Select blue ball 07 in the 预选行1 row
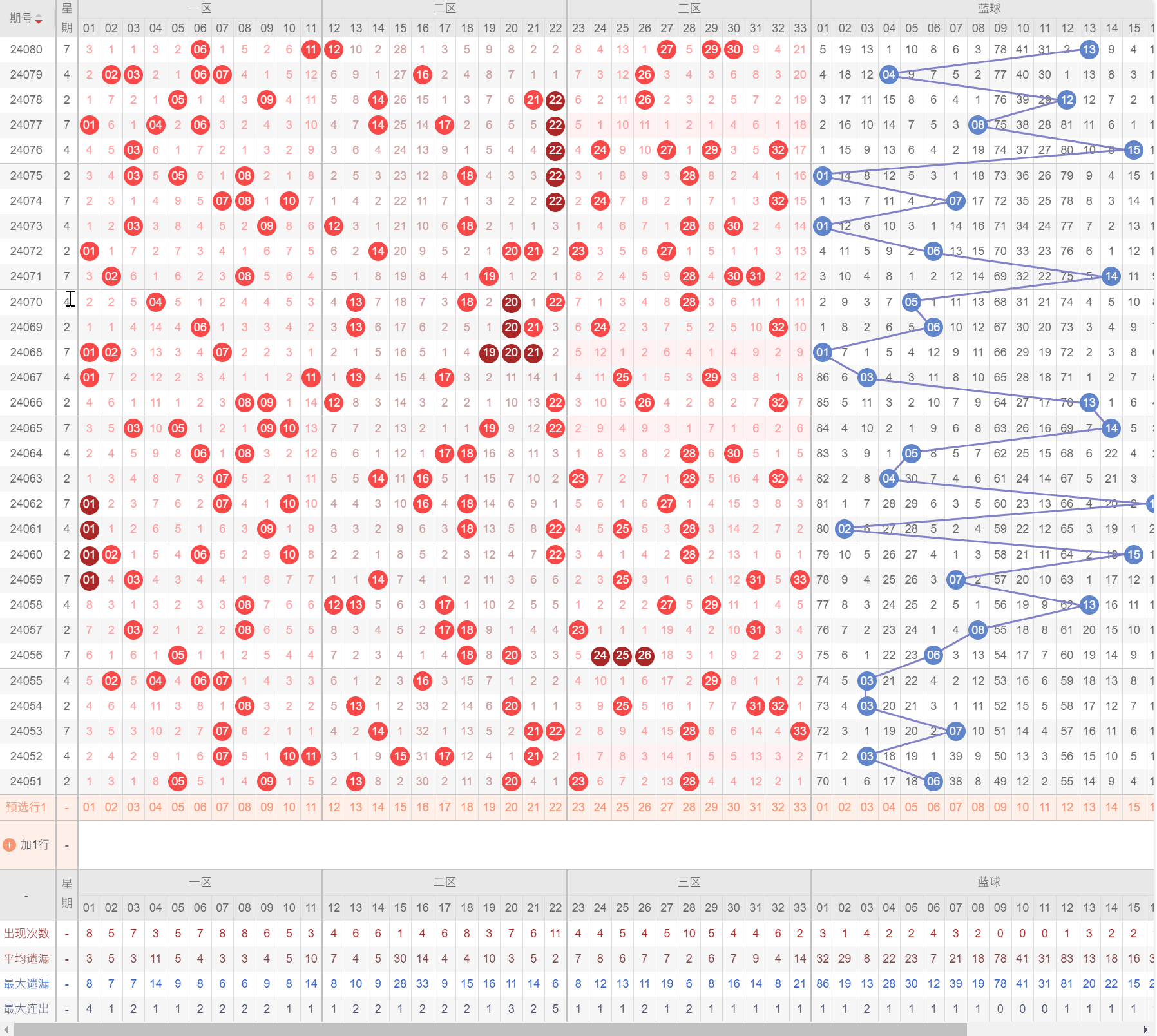The image size is (1157, 1036). click(x=956, y=807)
